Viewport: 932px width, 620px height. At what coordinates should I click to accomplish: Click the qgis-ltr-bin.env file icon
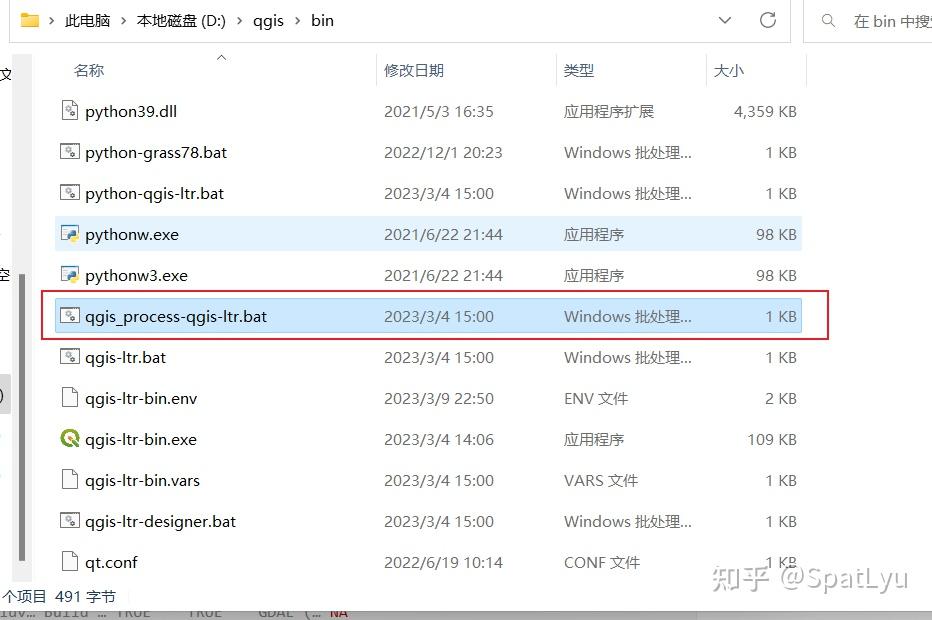pos(70,398)
